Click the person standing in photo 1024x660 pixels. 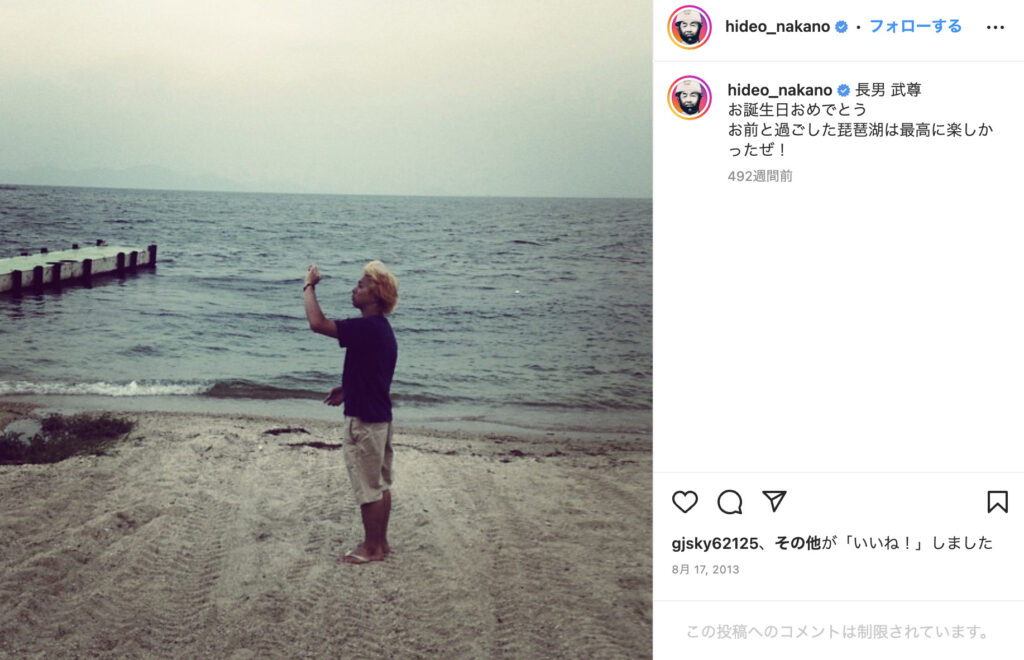click(x=359, y=411)
